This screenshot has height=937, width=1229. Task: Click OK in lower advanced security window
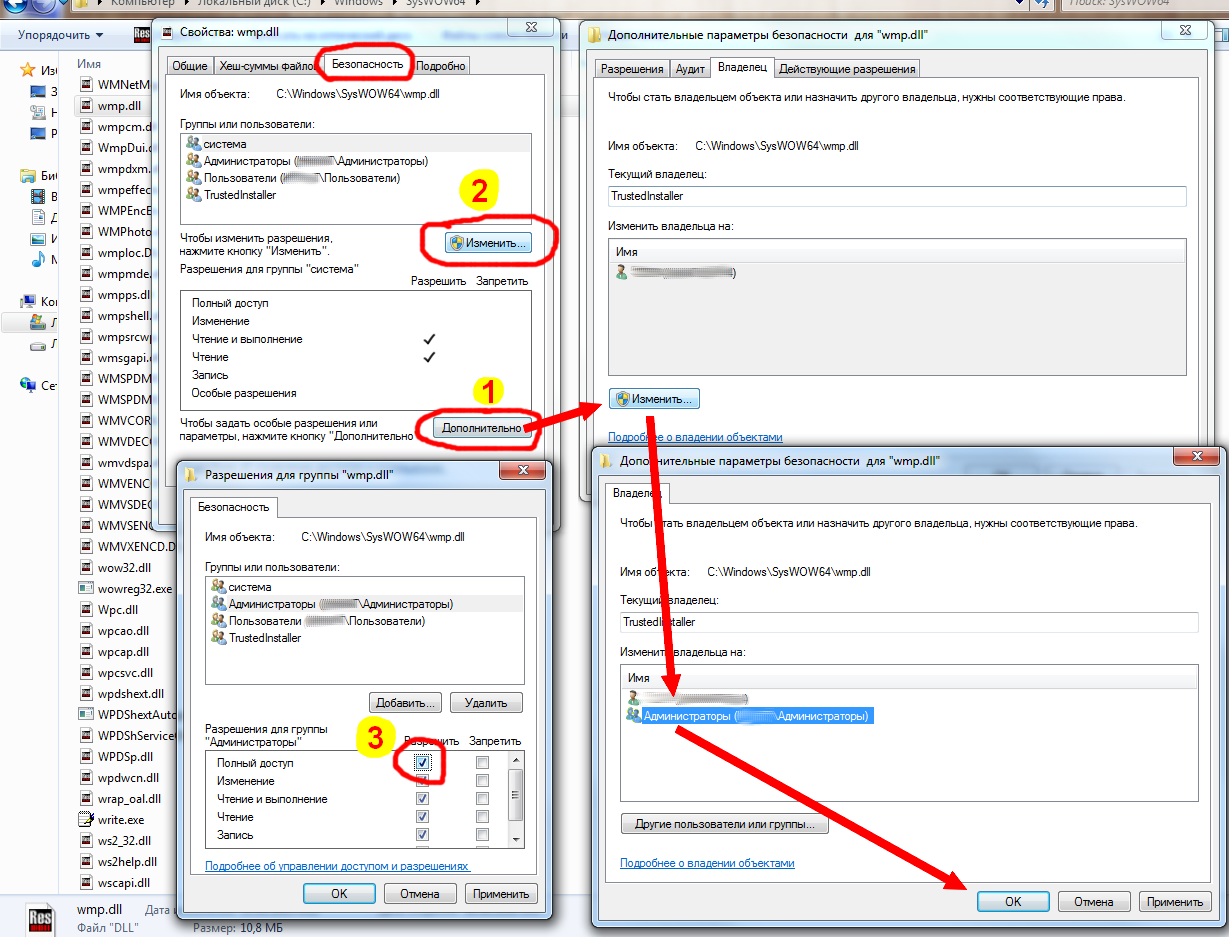point(1013,901)
